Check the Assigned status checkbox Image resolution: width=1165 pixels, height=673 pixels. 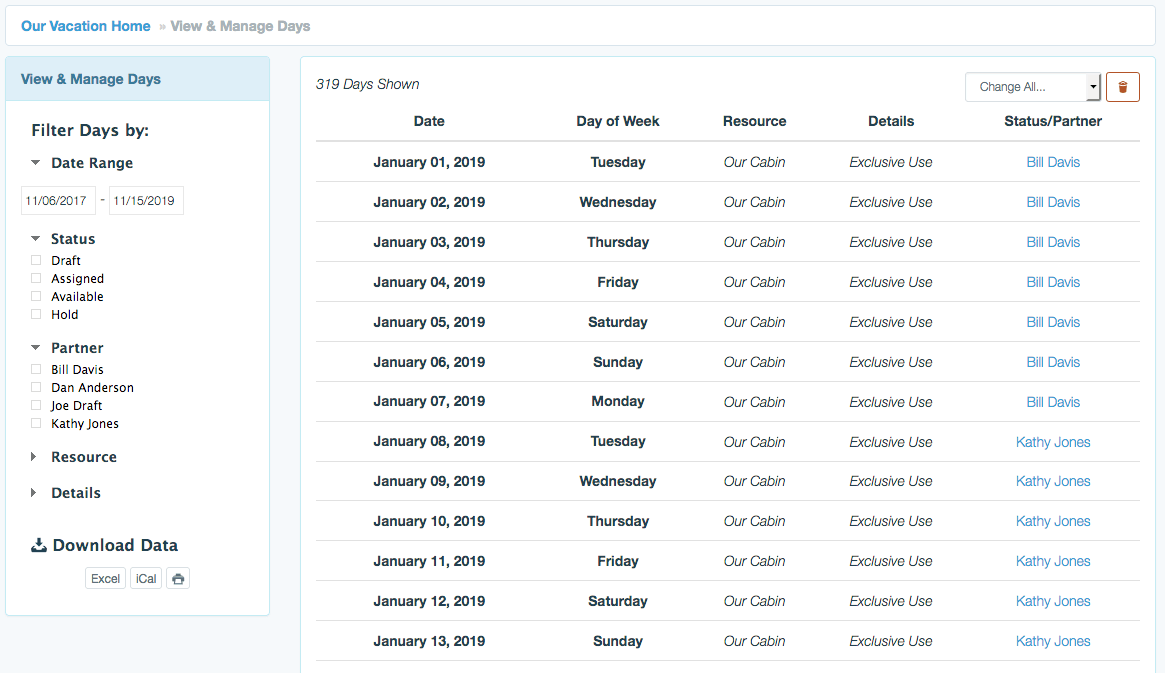[x=36, y=278]
